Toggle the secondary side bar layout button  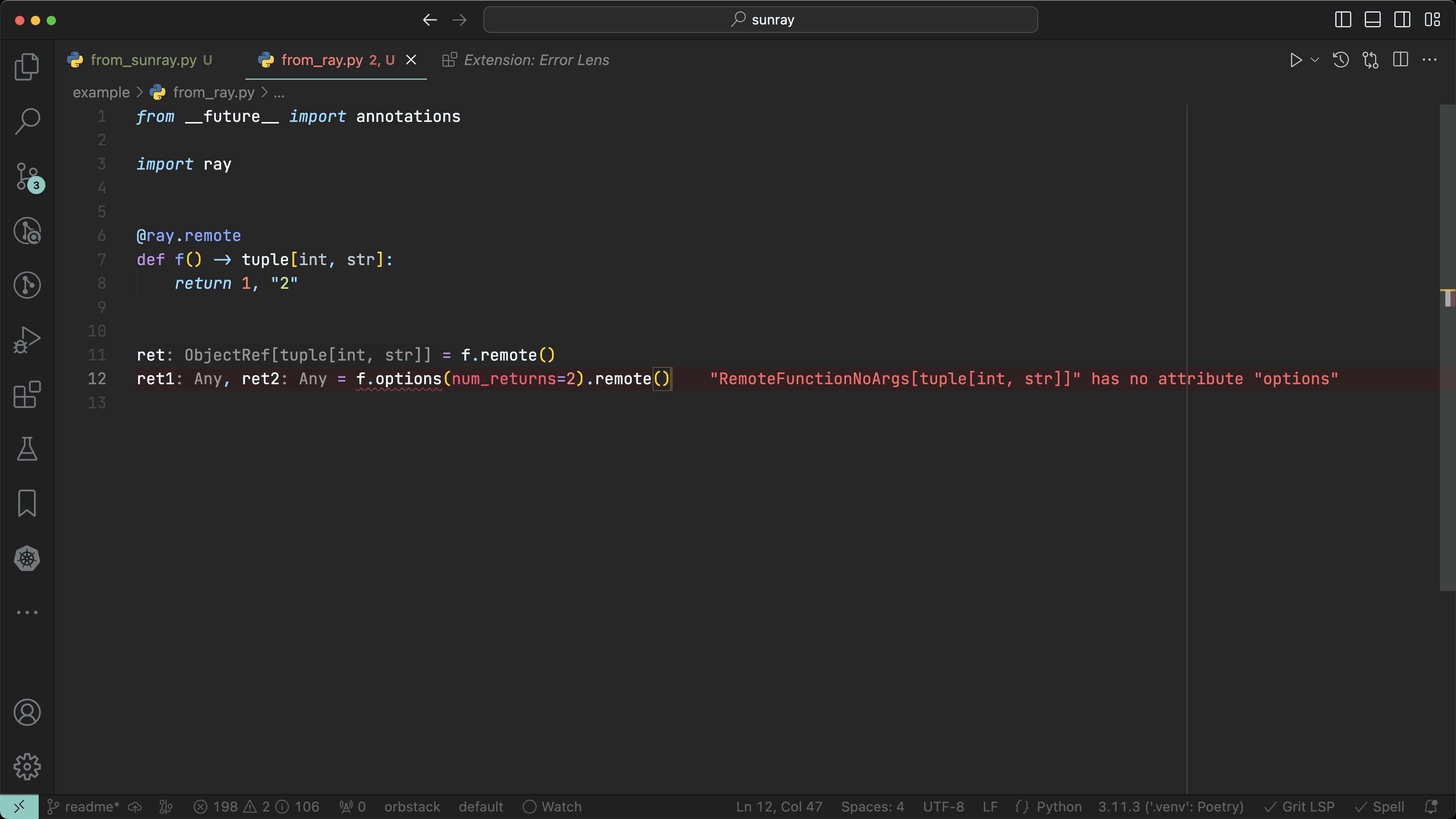1402,20
